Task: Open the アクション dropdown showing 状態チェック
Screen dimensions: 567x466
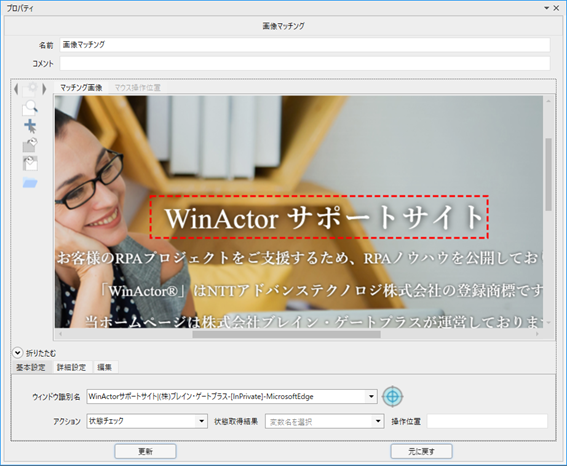Action: 201,421
